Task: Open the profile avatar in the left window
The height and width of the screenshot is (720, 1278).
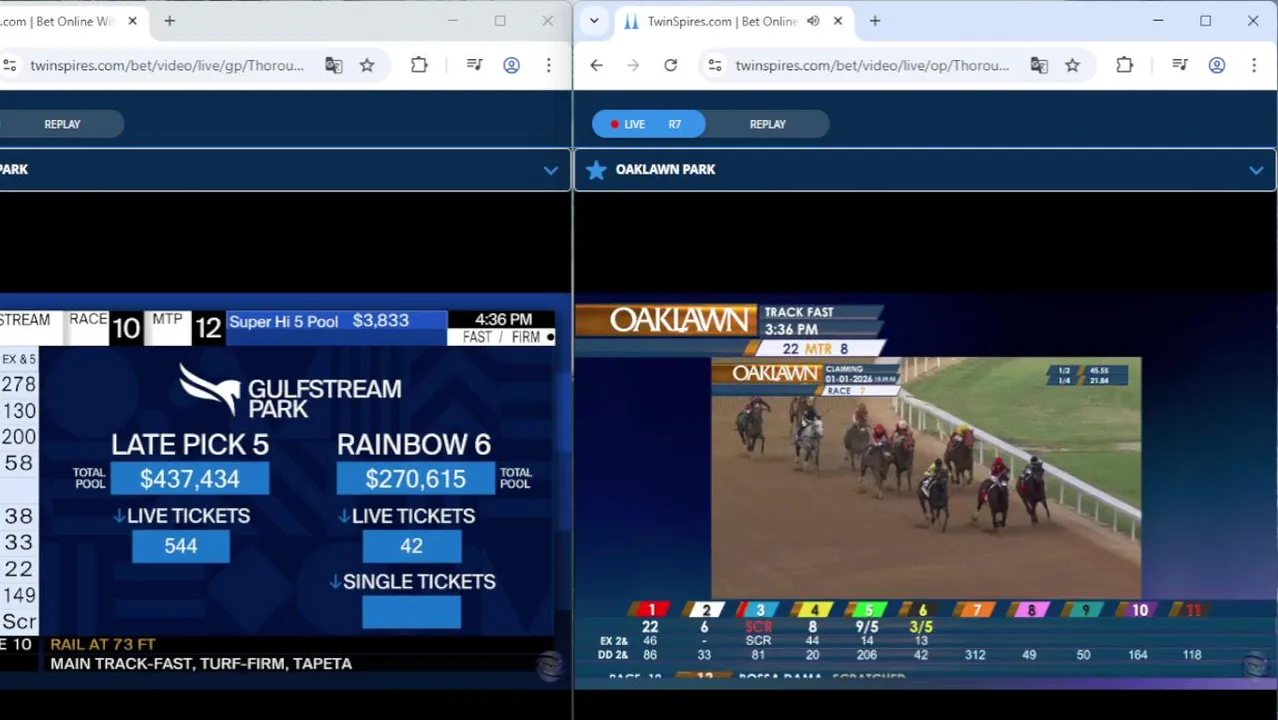Action: click(x=511, y=65)
